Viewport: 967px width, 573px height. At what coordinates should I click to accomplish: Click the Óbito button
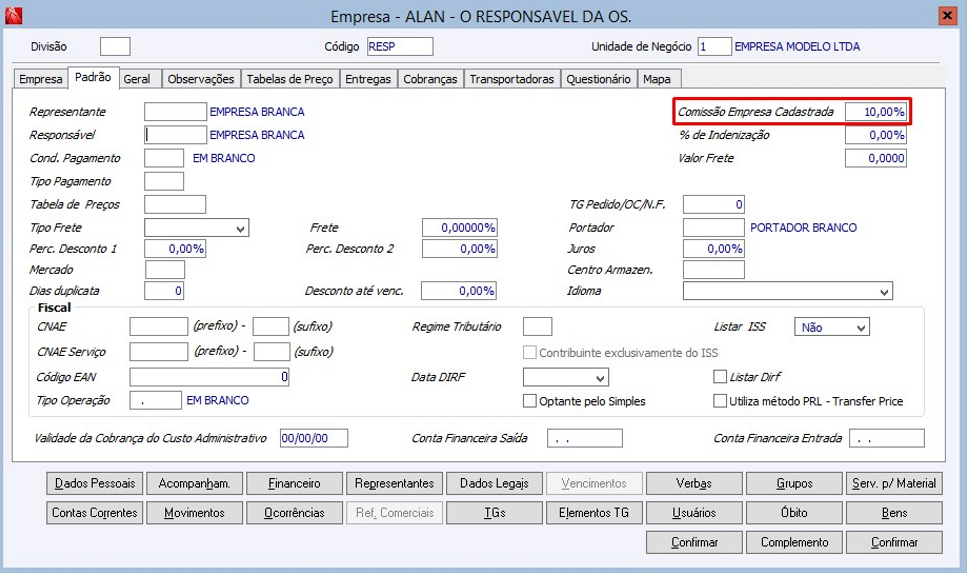pyautogui.click(x=794, y=513)
